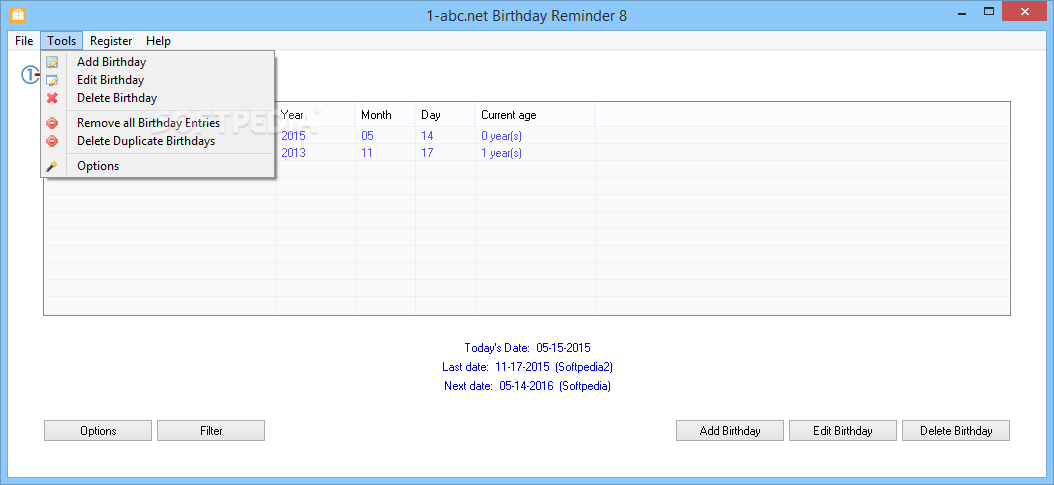This screenshot has height=485, width=1054.
Task: Close the Birthday Reminder window
Action: [1025, 12]
